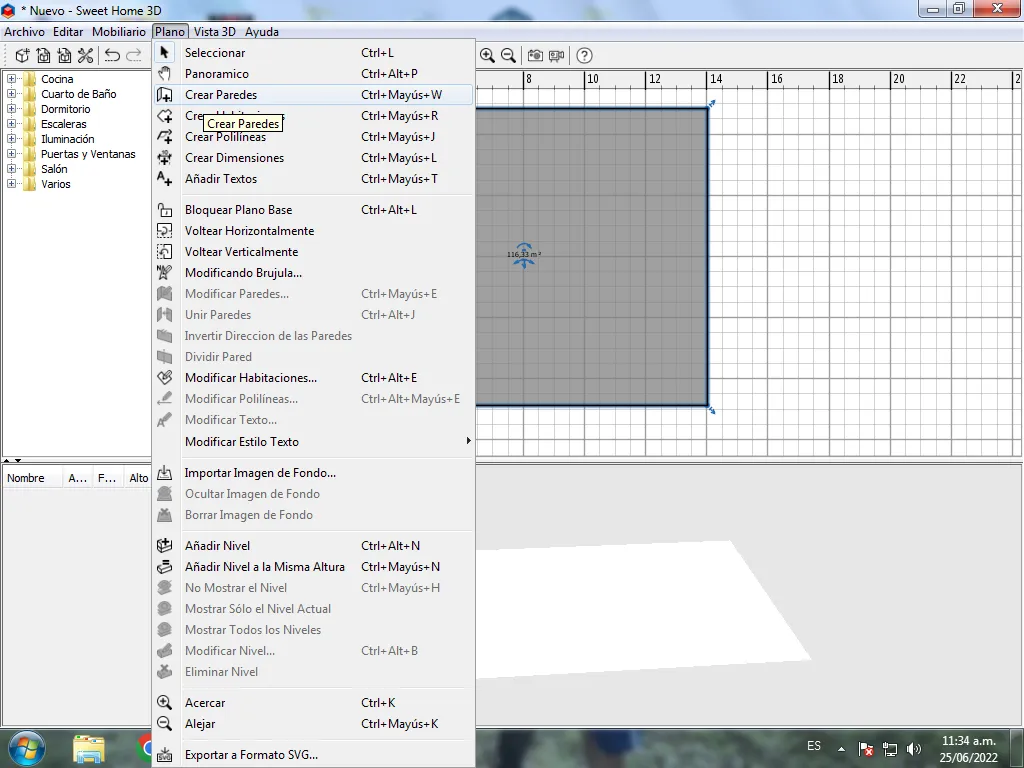Screen dimensions: 1024x768
Task: Click the Añadir Nivel icon
Action: click(165, 545)
